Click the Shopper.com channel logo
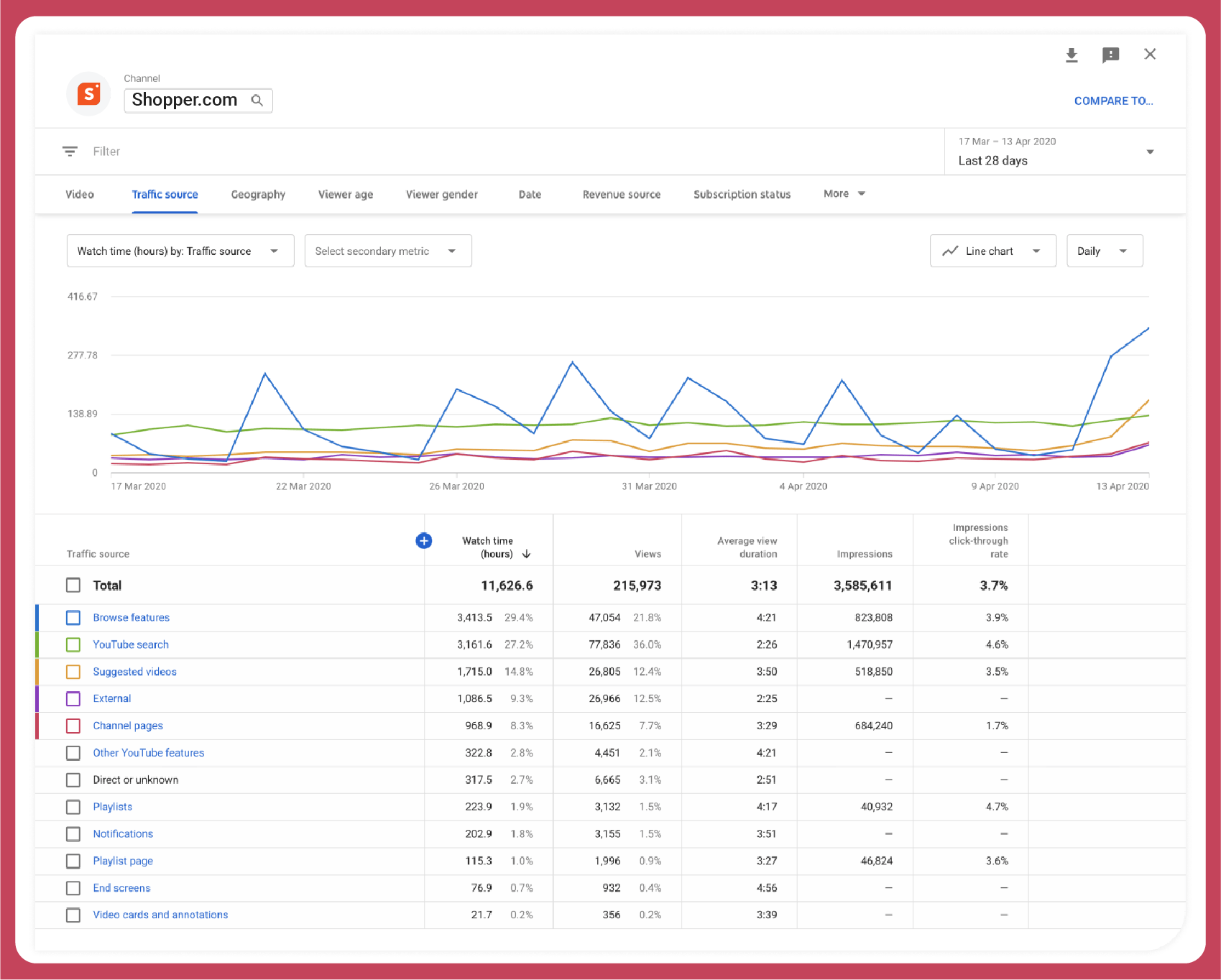 coord(88,94)
